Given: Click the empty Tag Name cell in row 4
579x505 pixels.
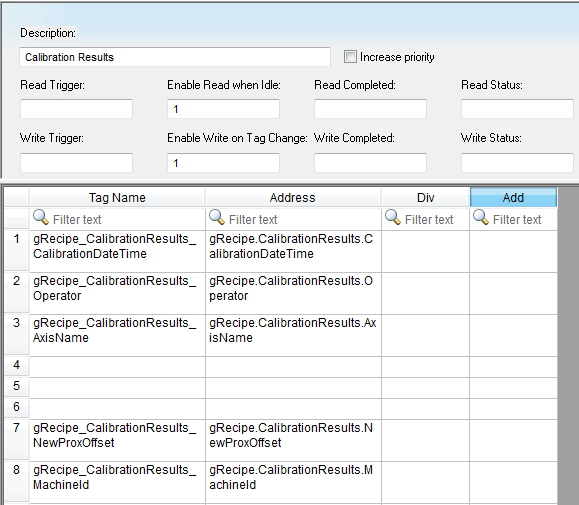Looking at the screenshot, I should click(x=117, y=367).
